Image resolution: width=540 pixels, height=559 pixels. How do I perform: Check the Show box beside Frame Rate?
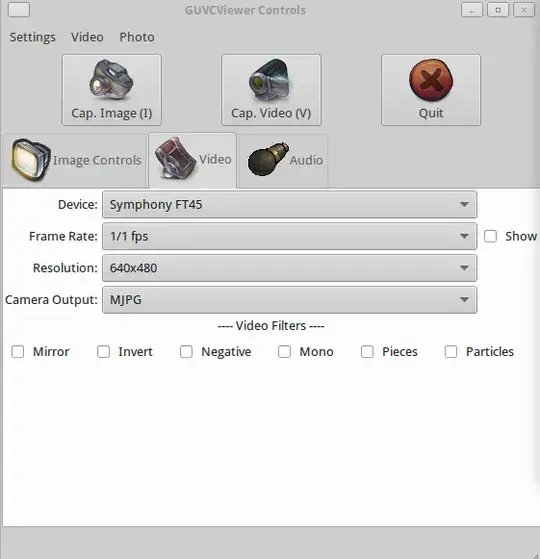(x=490, y=236)
